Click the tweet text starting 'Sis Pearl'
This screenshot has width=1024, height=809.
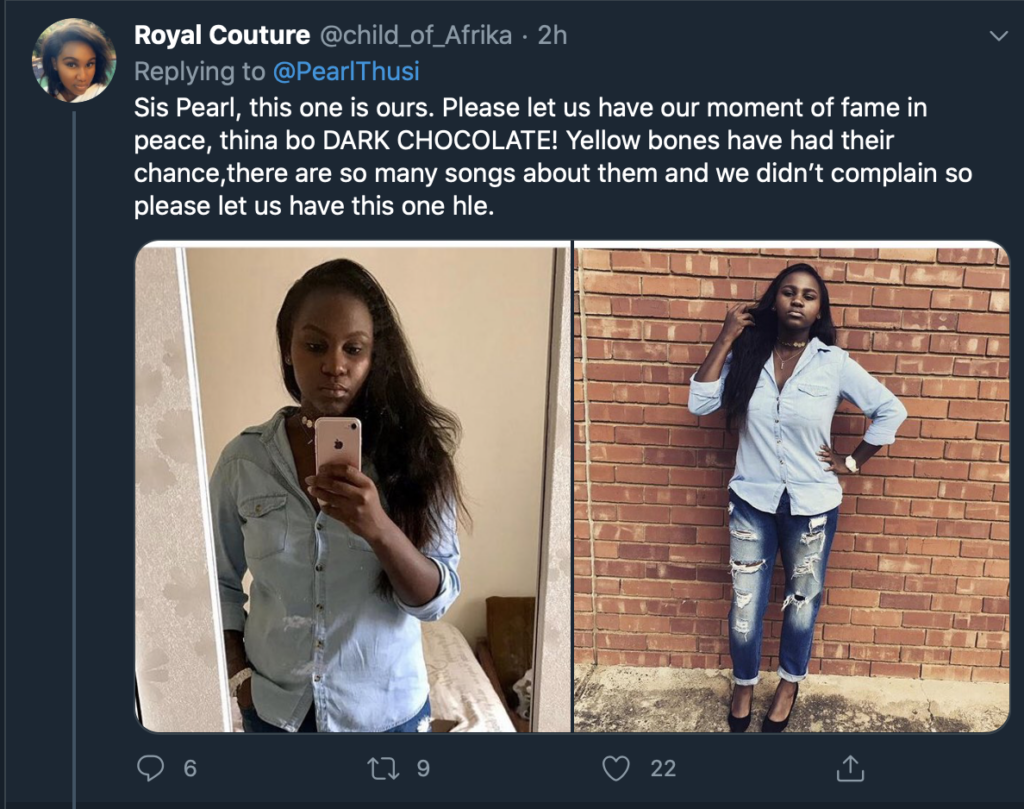tap(552, 157)
